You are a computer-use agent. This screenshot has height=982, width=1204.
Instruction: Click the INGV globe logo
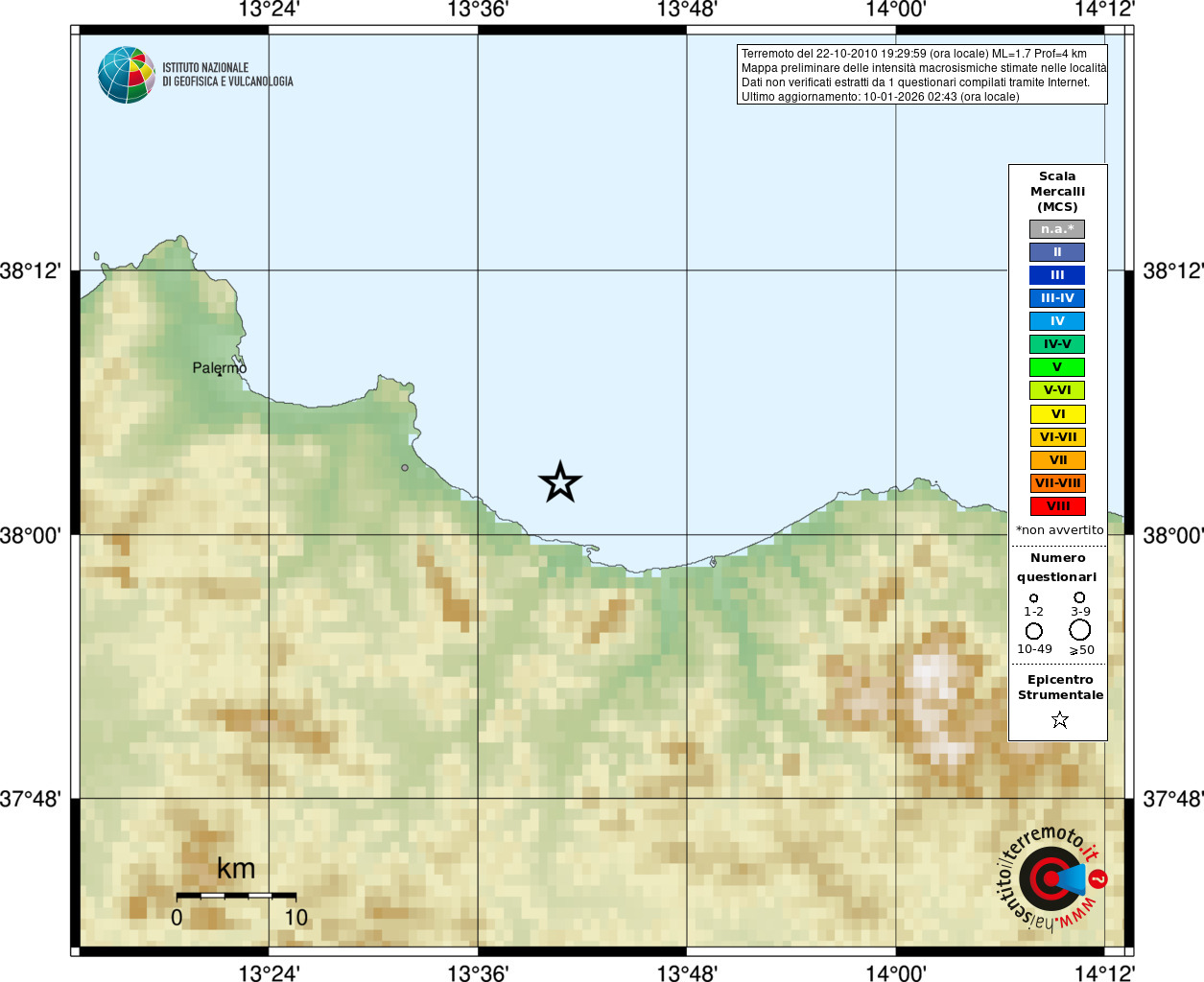127,75
